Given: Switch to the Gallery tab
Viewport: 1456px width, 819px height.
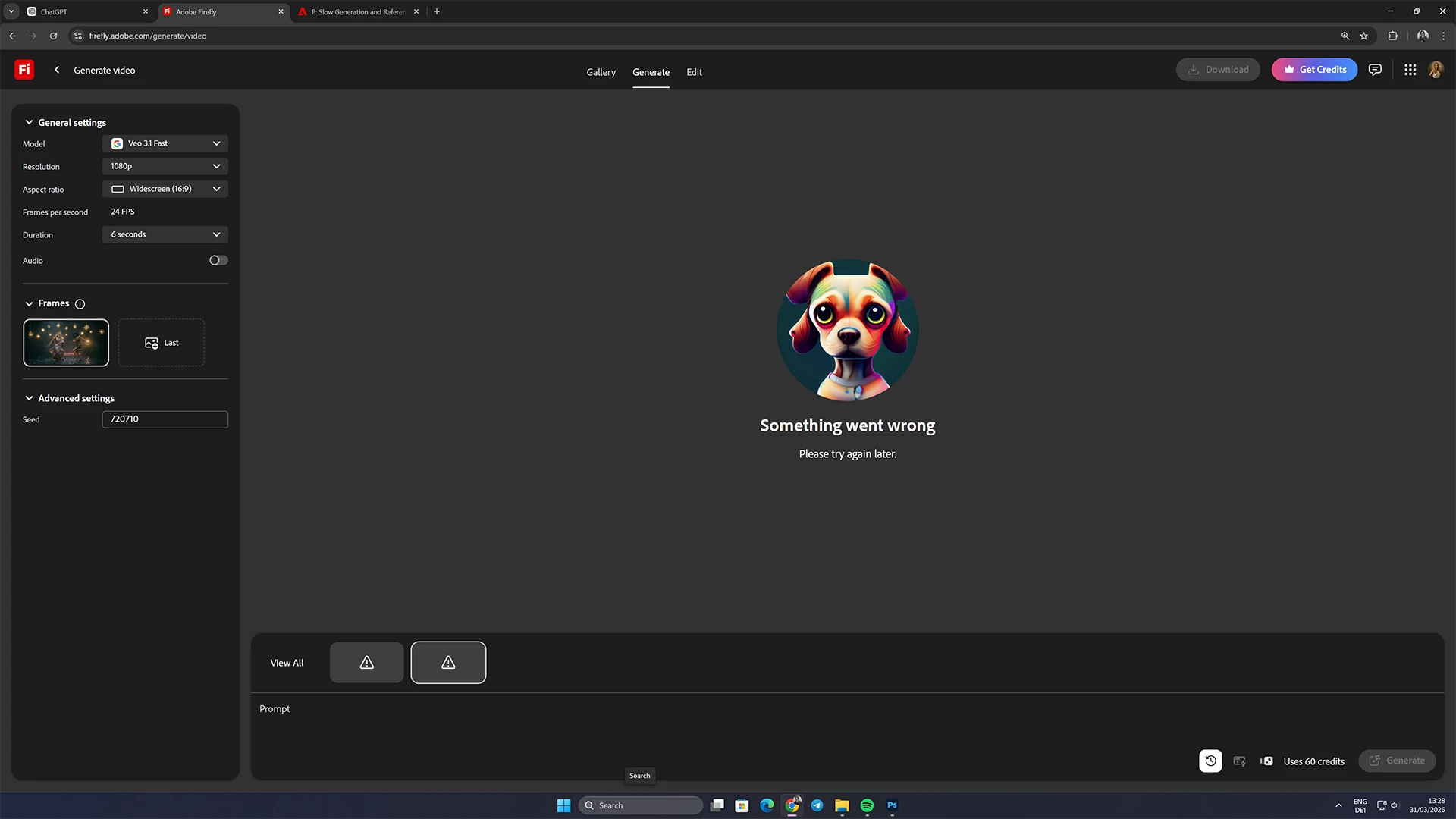Looking at the screenshot, I should [x=601, y=72].
